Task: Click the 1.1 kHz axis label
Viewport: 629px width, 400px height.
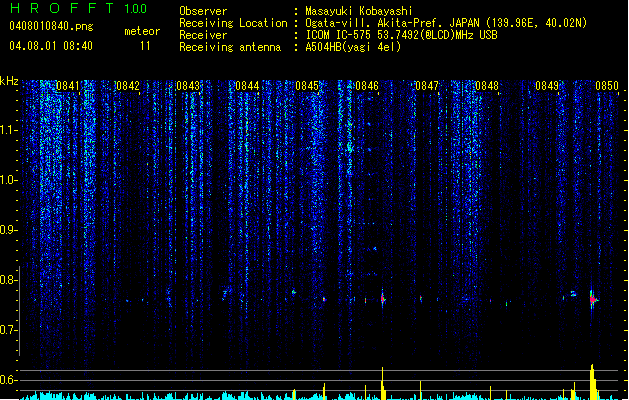Action: [x=9, y=130]
